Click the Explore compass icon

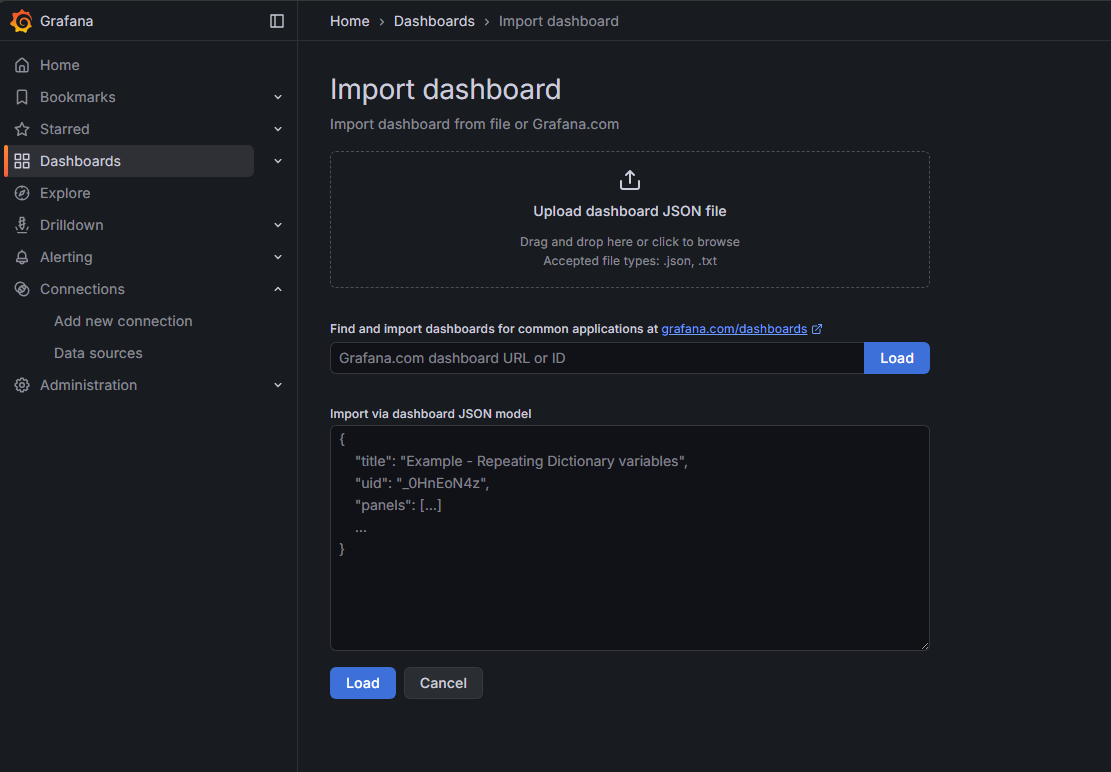22,193
